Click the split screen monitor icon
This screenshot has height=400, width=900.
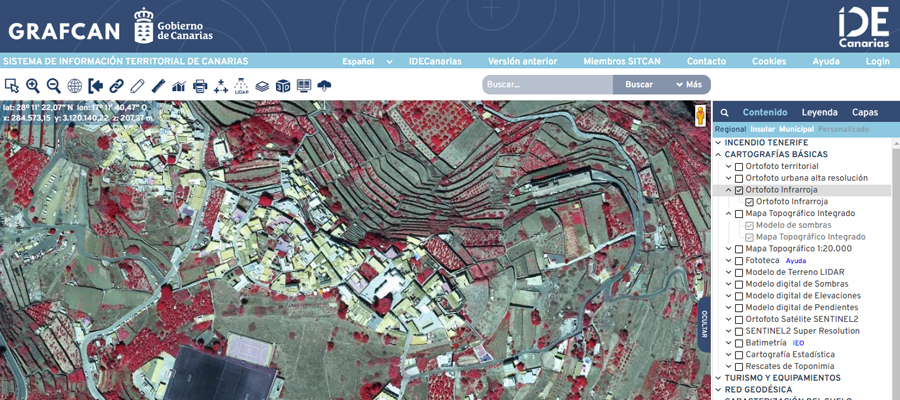point(304,86)
